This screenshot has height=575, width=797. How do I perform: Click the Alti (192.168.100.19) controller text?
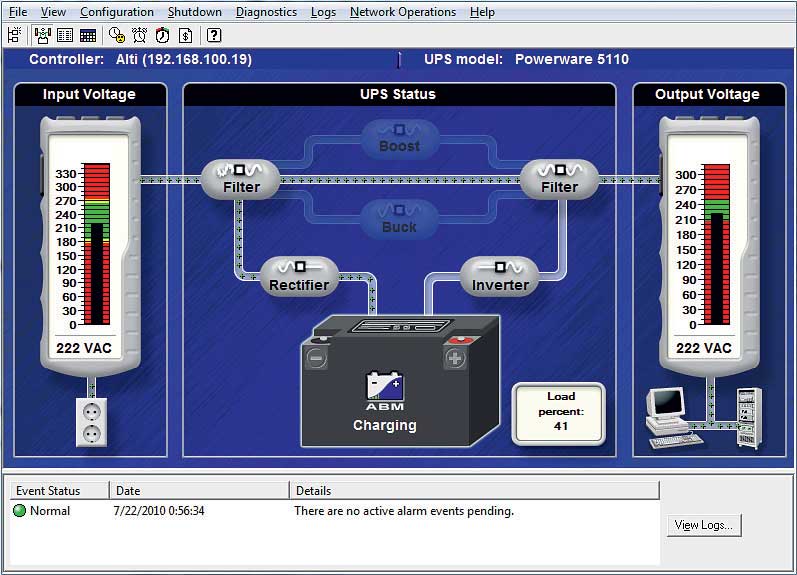click(x=183, y=59)
